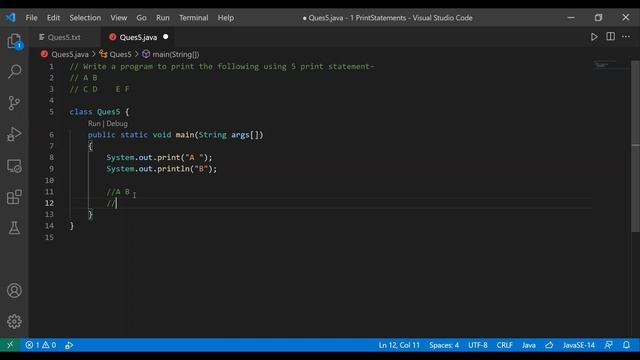Viewport: 640px width, 360px height.
Task: Open the Help menu
Action: (225, 18)
